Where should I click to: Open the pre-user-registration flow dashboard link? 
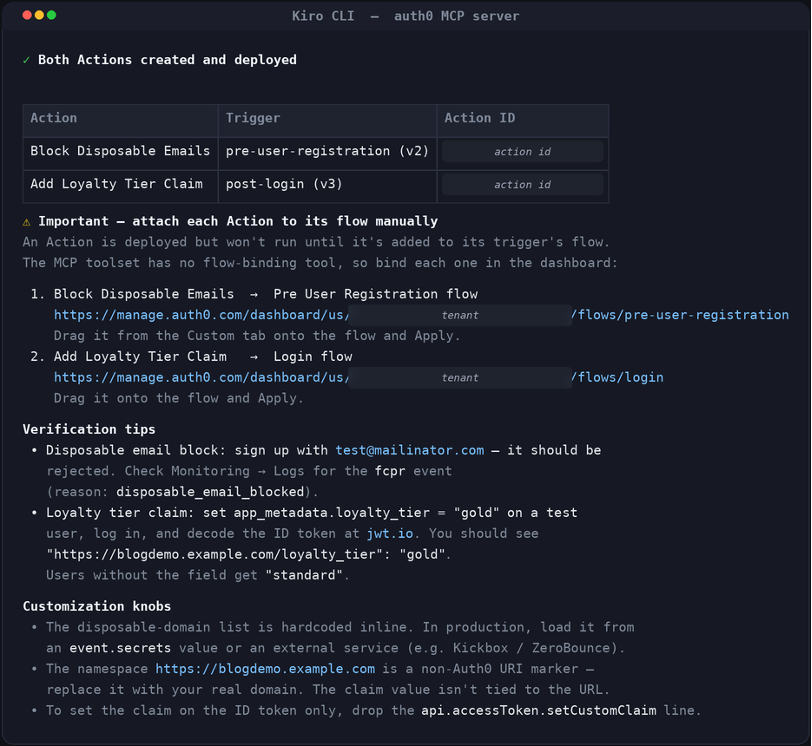click(x=421, y=315)
